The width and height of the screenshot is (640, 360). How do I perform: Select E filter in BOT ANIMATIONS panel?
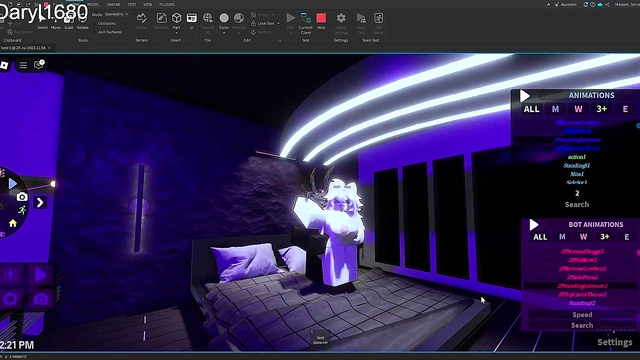627,237
